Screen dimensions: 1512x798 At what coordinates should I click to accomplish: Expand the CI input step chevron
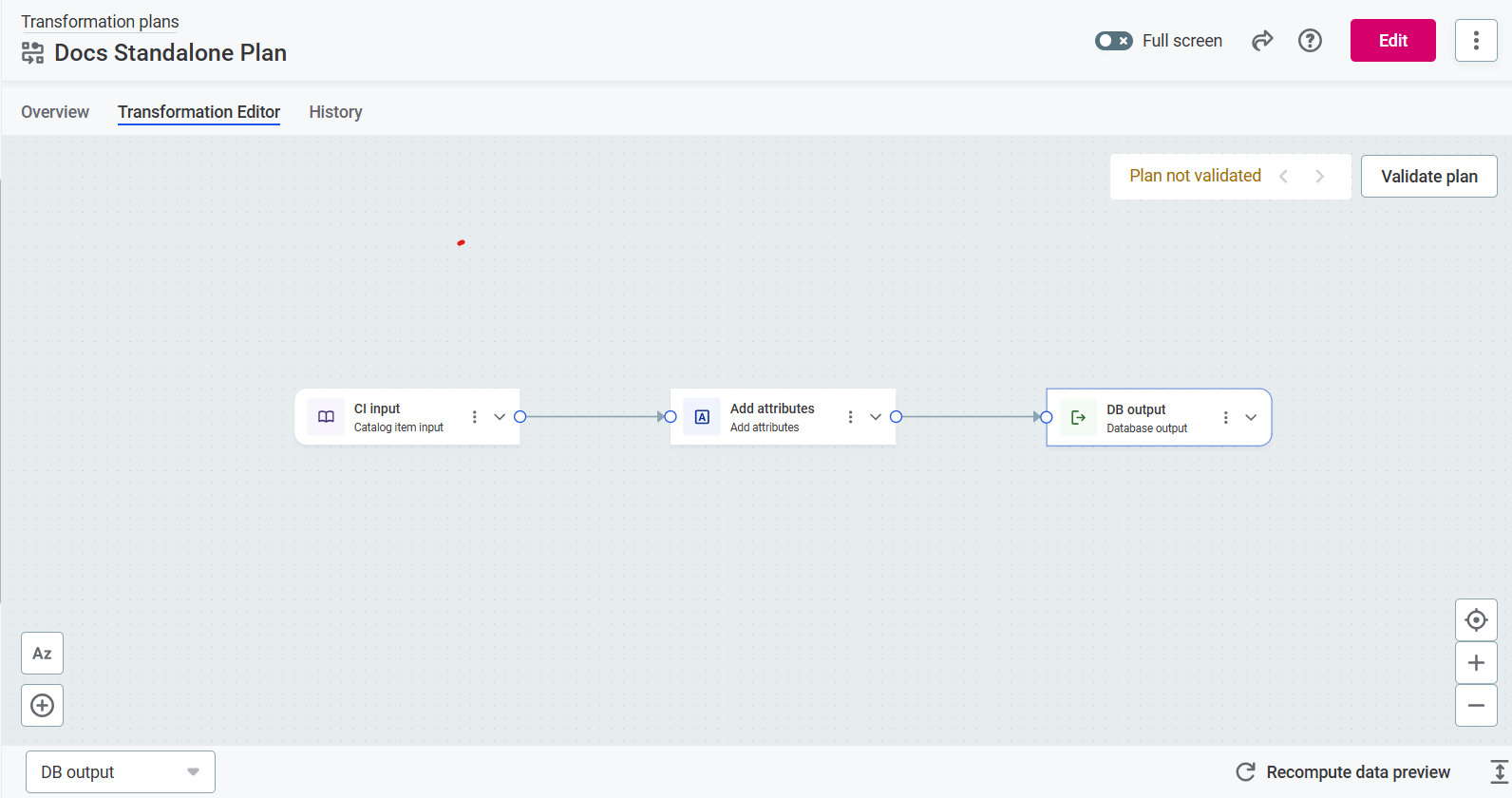point(500,417)
